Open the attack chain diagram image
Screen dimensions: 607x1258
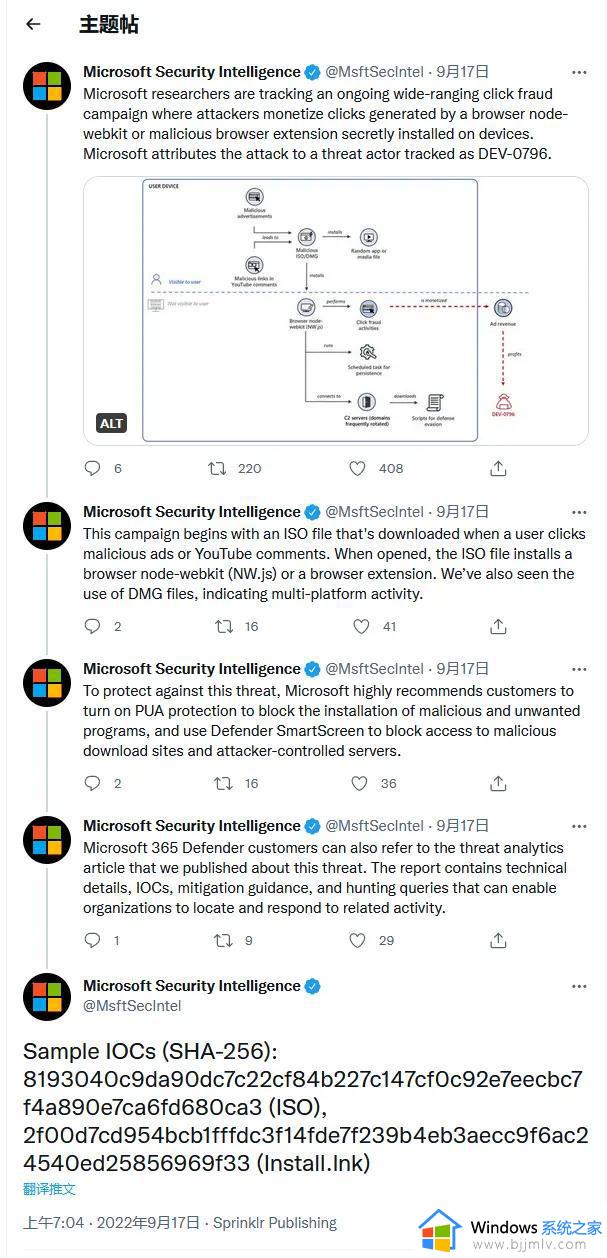tap(335, 311)
